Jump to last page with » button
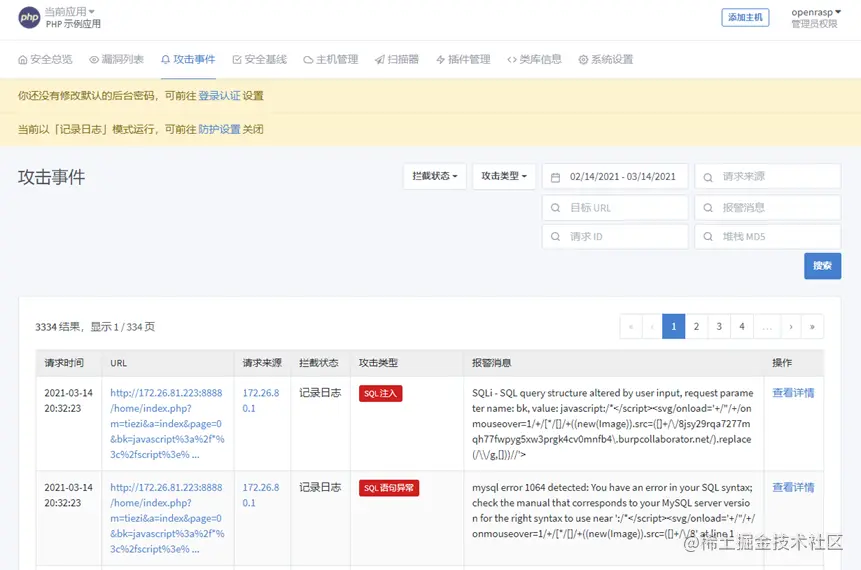Image resolution: width=861 pixels, height=570 pixels. pyautogui.click(x=812, y=327)
